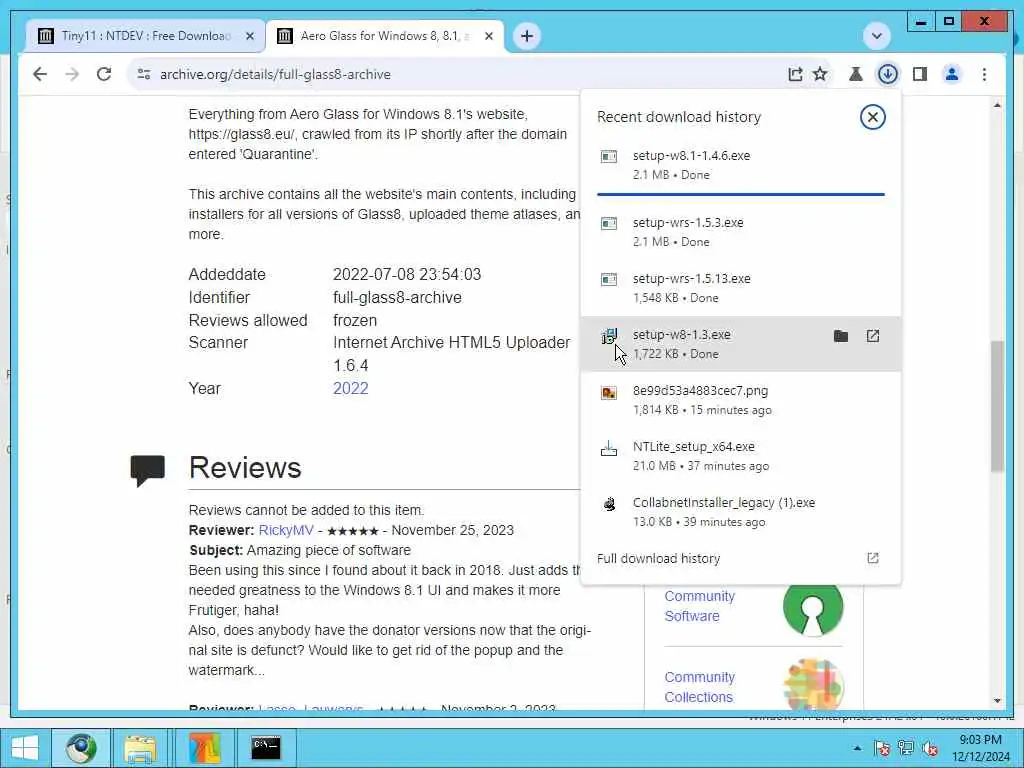1024x768 pixels.
Task: Select the Aero Glass for Windows 8 tab
Action: point(385,36)
